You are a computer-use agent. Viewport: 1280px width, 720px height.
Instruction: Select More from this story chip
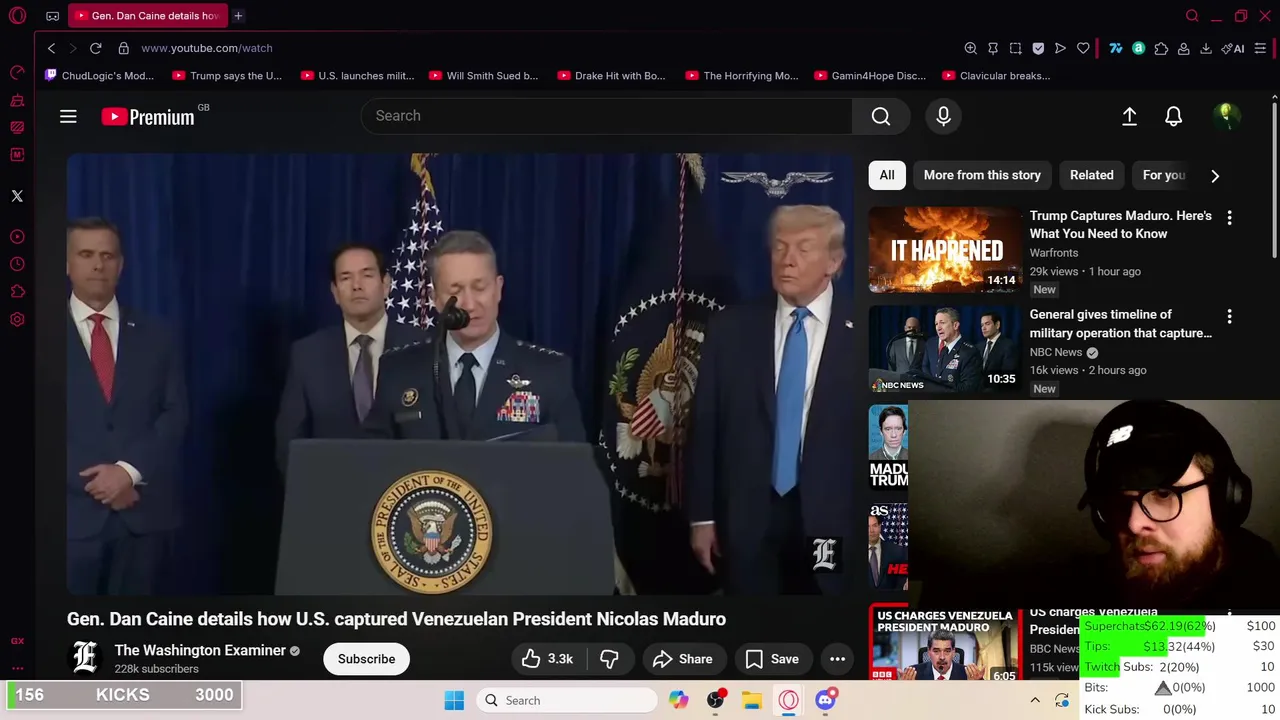(x=982, y=175)
